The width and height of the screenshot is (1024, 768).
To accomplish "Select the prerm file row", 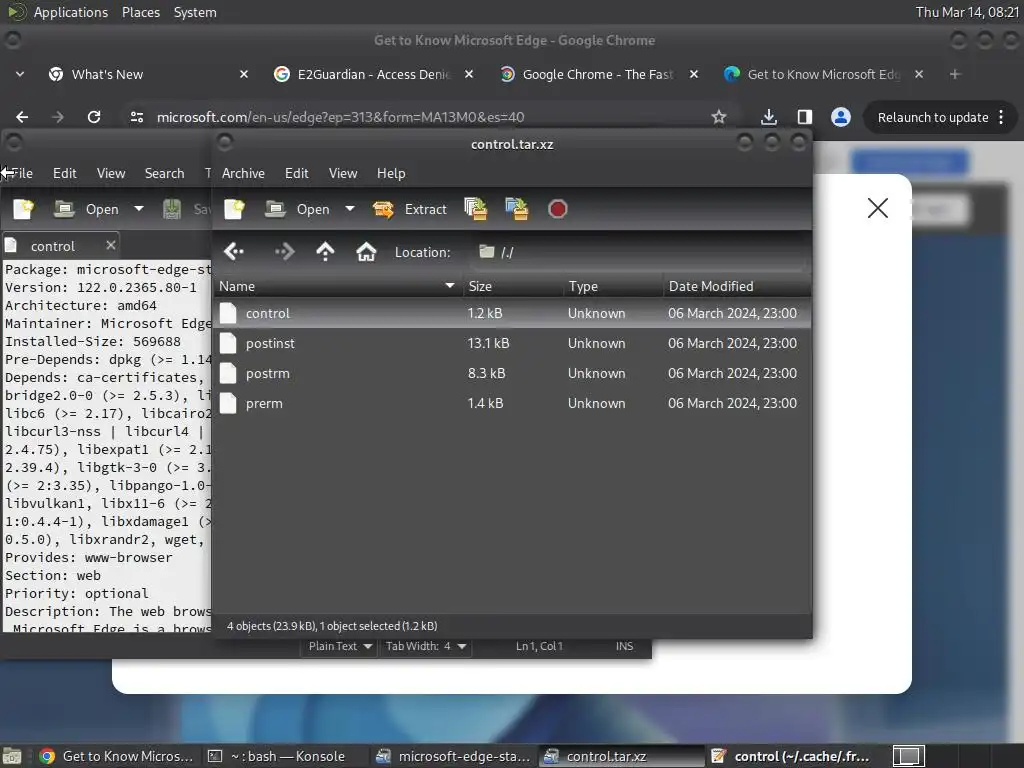I will [x=513, y=403].
